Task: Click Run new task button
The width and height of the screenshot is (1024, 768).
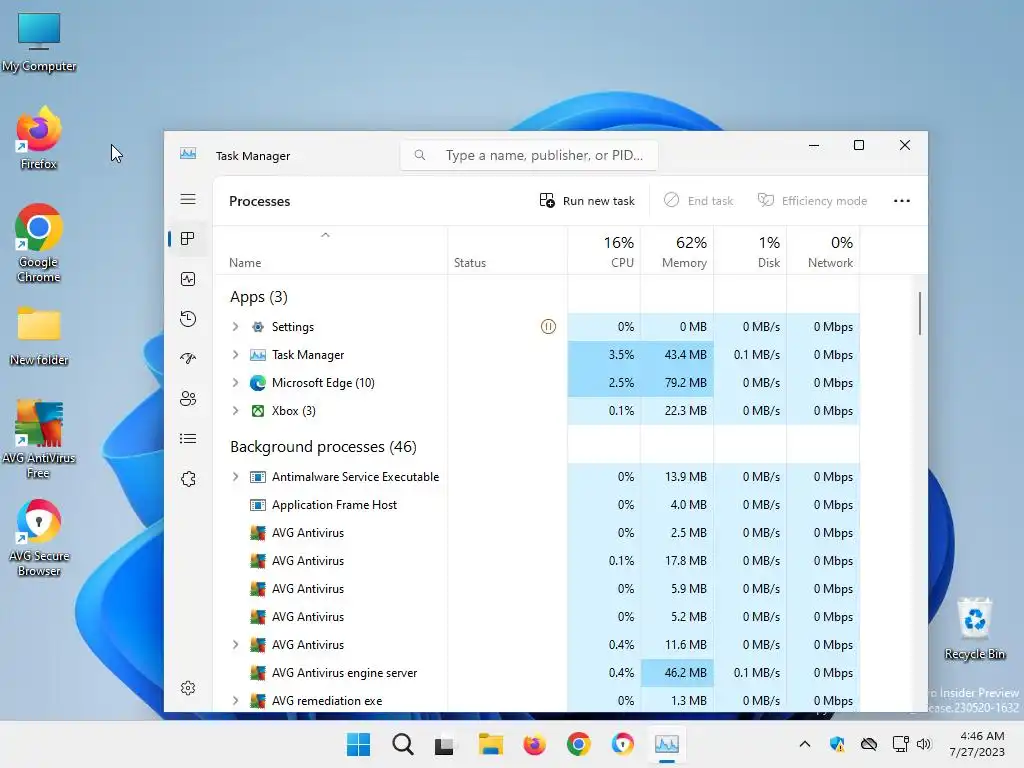Action: (x=587, y=201)
